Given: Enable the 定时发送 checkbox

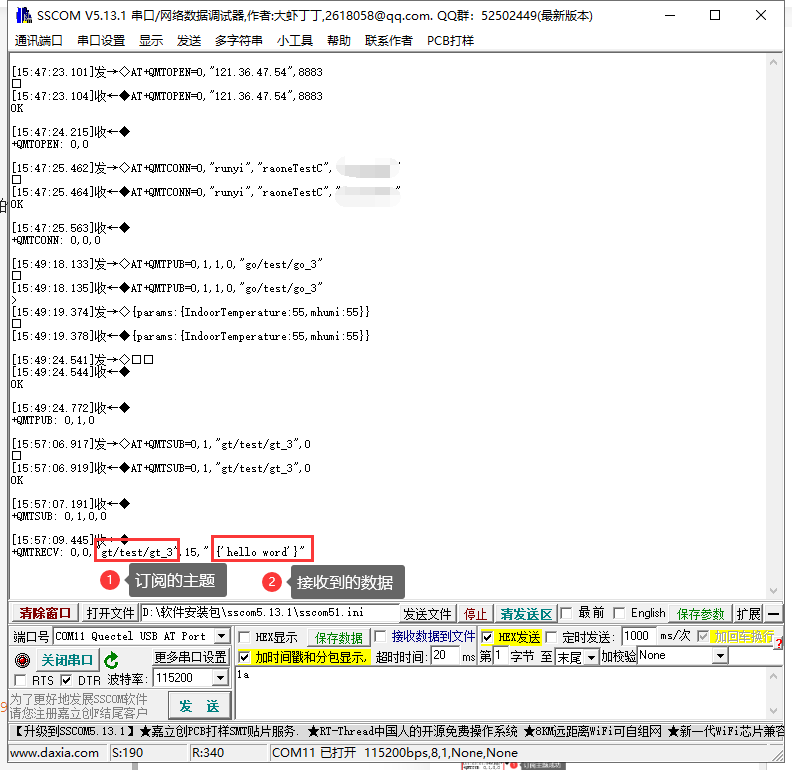Looking at the screenshot, I should (552, 637).
